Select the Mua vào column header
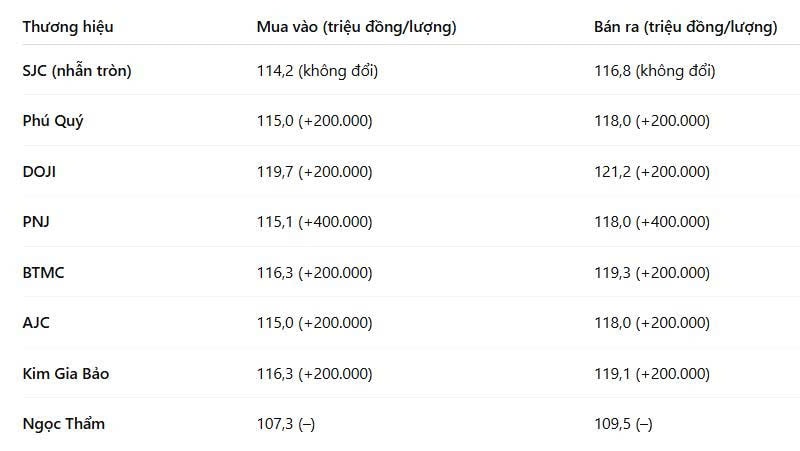 coord(356,27)
